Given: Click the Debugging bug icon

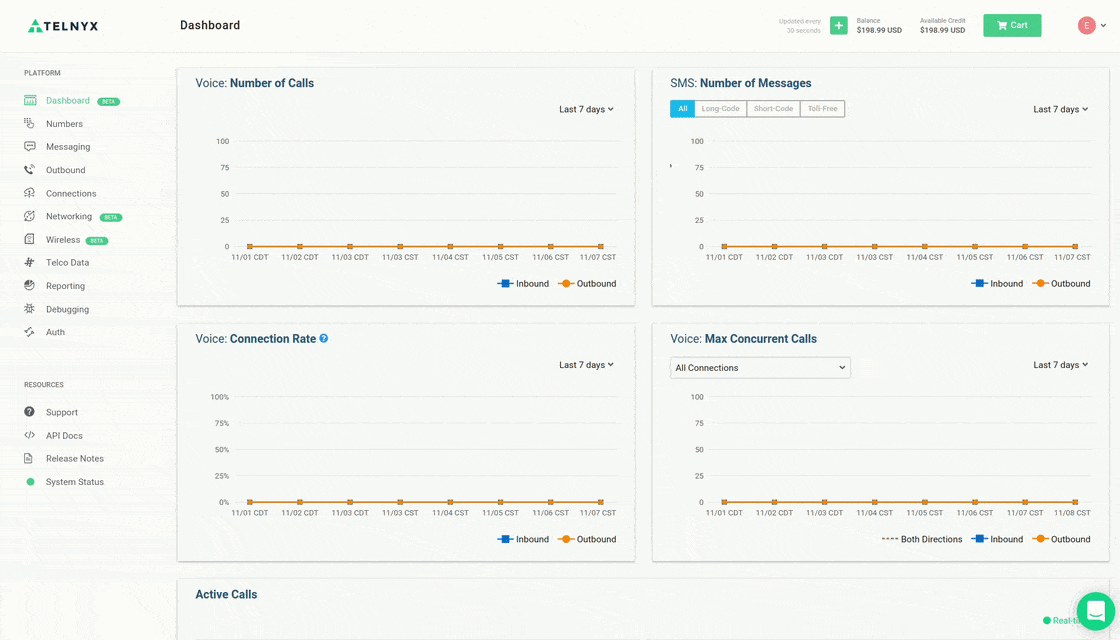Looking at the screenshot, I should click(29, 309).
